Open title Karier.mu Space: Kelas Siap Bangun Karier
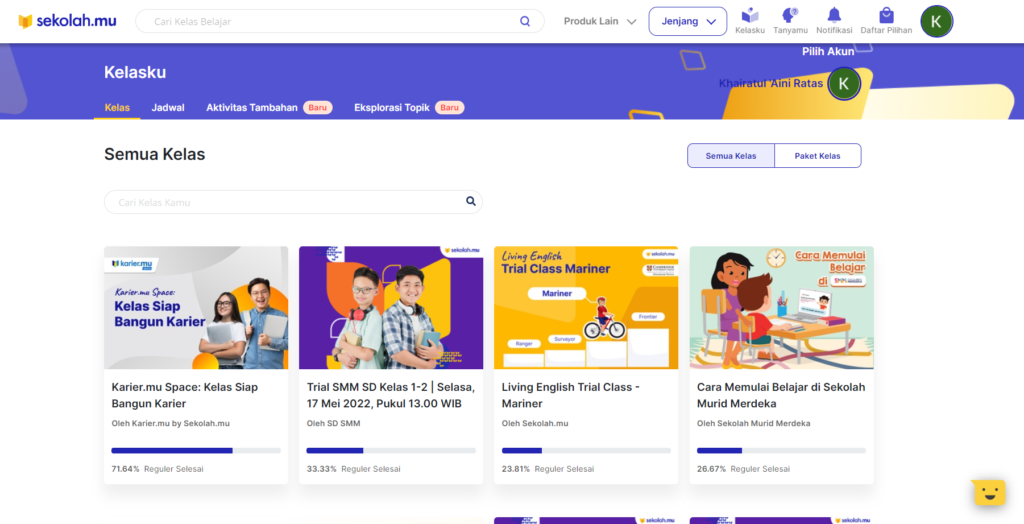Screen dimensions: 1024x524 click(x=185, y=395)
